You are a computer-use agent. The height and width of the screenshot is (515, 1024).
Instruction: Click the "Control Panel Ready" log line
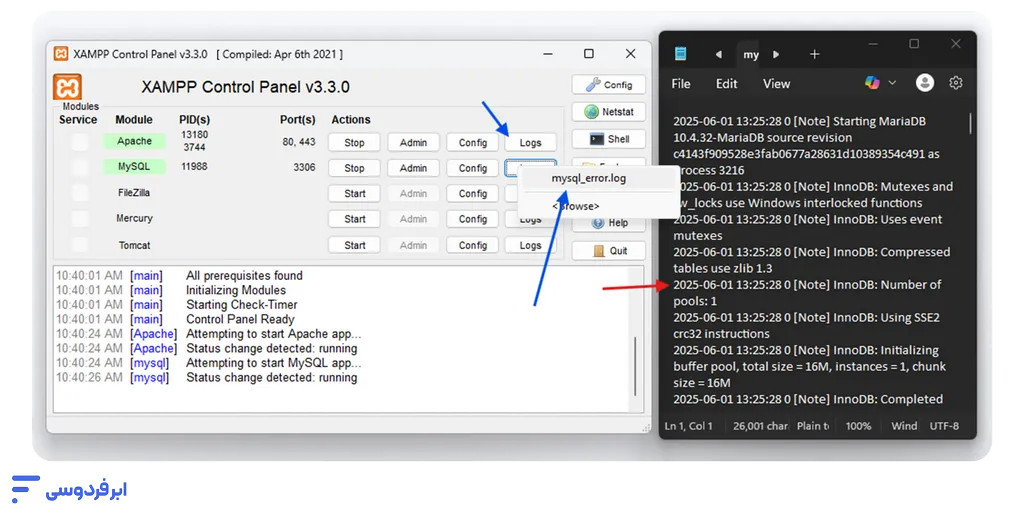coord(240,319)
